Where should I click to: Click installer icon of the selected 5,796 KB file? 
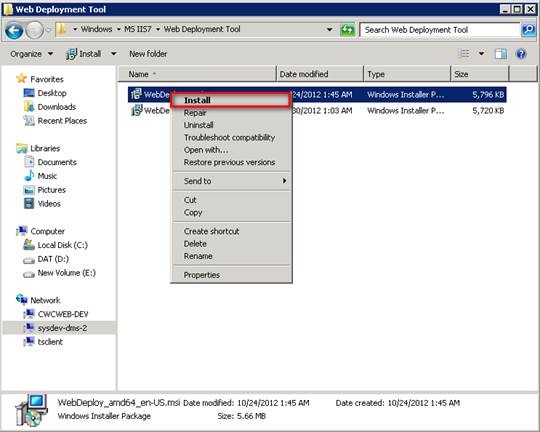137,94
